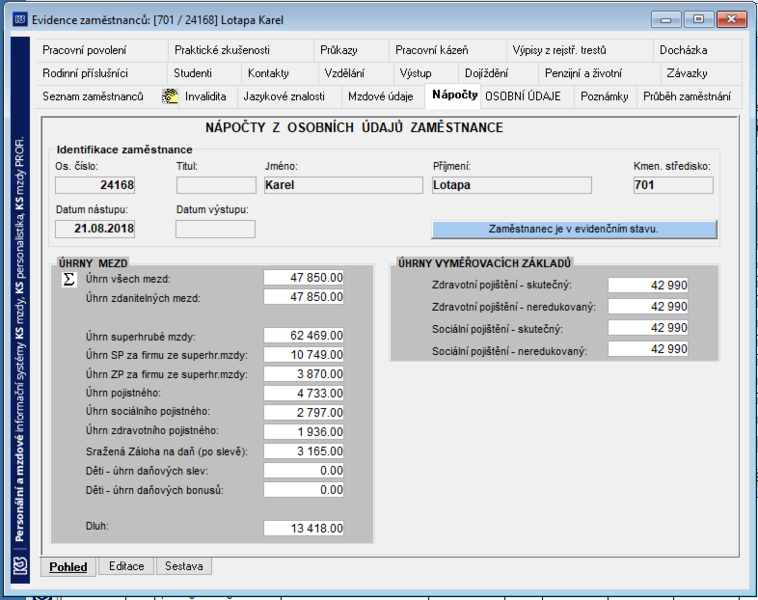Click the icon next to Invalidita tab
The image size is (758, 600).
[x=170, y=96]
